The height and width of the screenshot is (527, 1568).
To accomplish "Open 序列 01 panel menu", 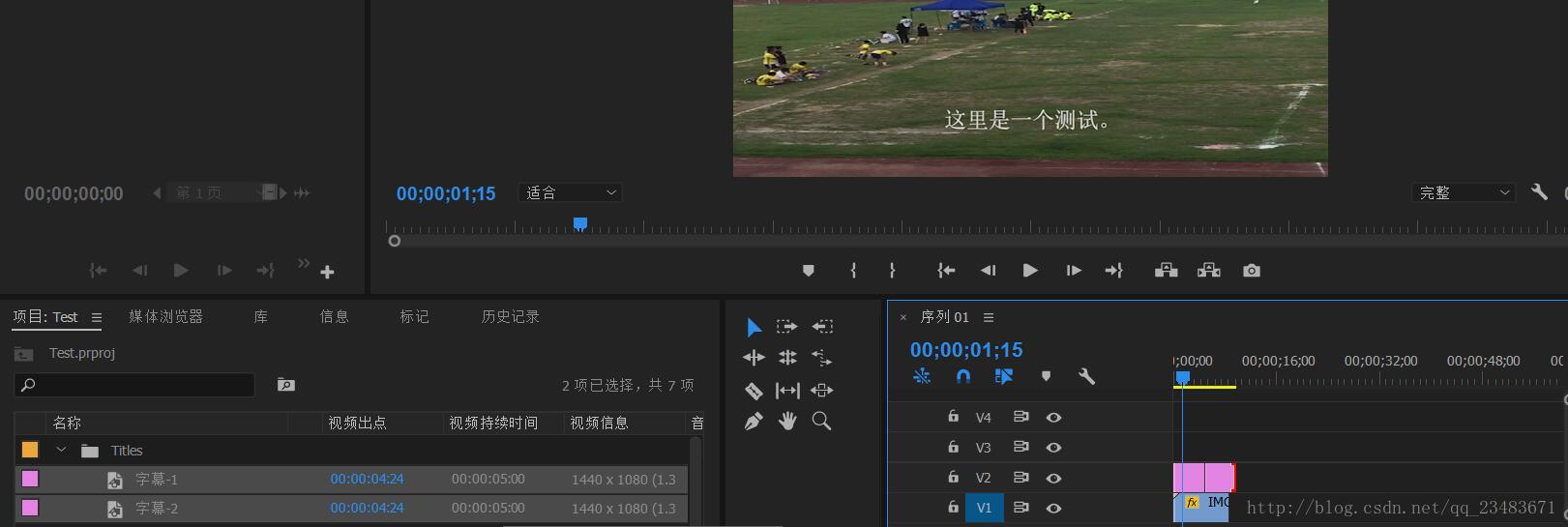I will pyautogui.click(x=988, y=317).
